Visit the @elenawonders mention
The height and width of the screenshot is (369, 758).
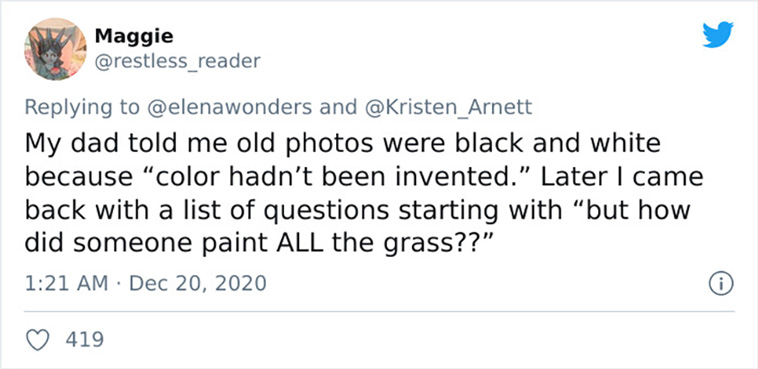(x=227, y=107)
